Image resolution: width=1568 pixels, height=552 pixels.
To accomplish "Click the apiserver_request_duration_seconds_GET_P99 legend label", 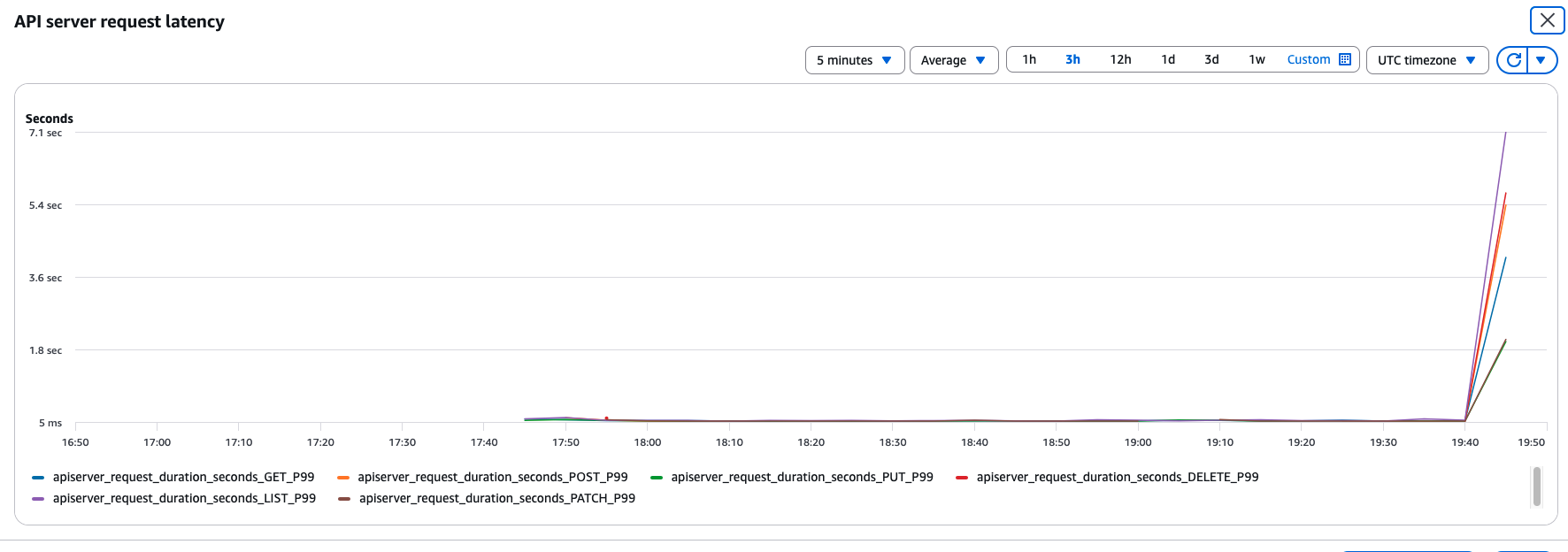I will [184, 477].
